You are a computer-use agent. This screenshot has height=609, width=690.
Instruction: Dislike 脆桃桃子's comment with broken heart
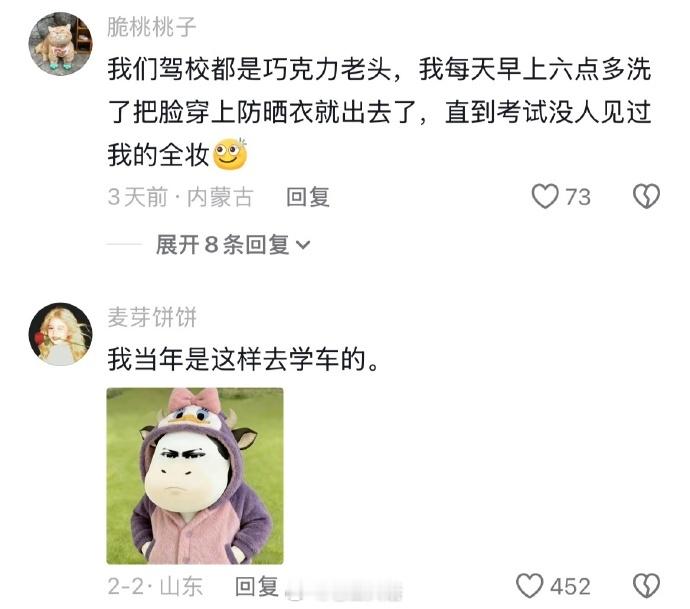646,196
